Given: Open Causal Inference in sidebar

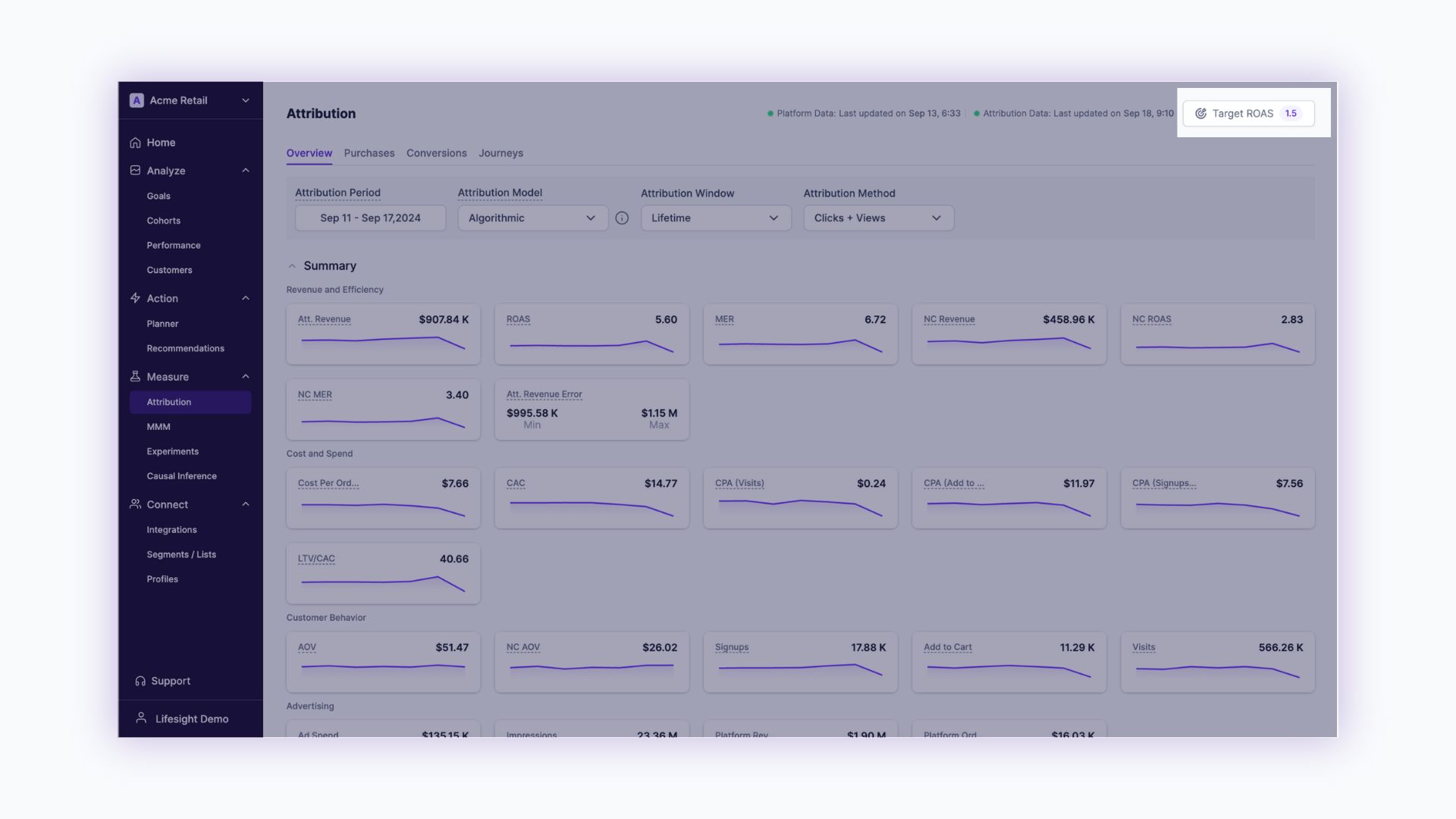Looking at the screenshot, I should pyautogui.click(x=181, y=476).
